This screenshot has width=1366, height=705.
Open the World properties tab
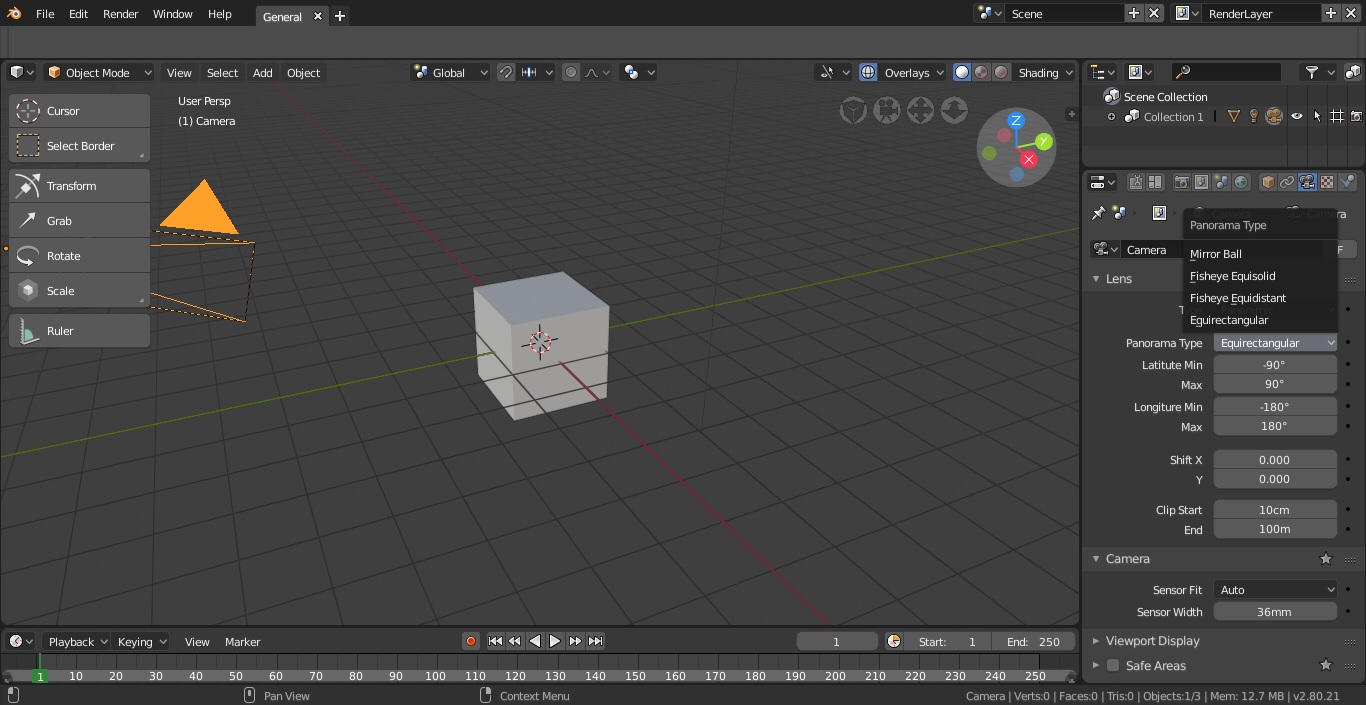coord(1241,182)
